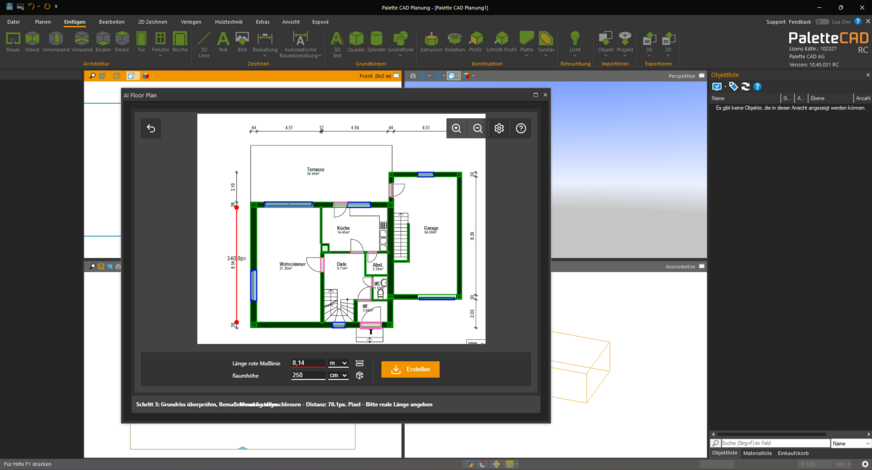
Task: Toggle the Lua-Dev switch
Action: [822, 22]
